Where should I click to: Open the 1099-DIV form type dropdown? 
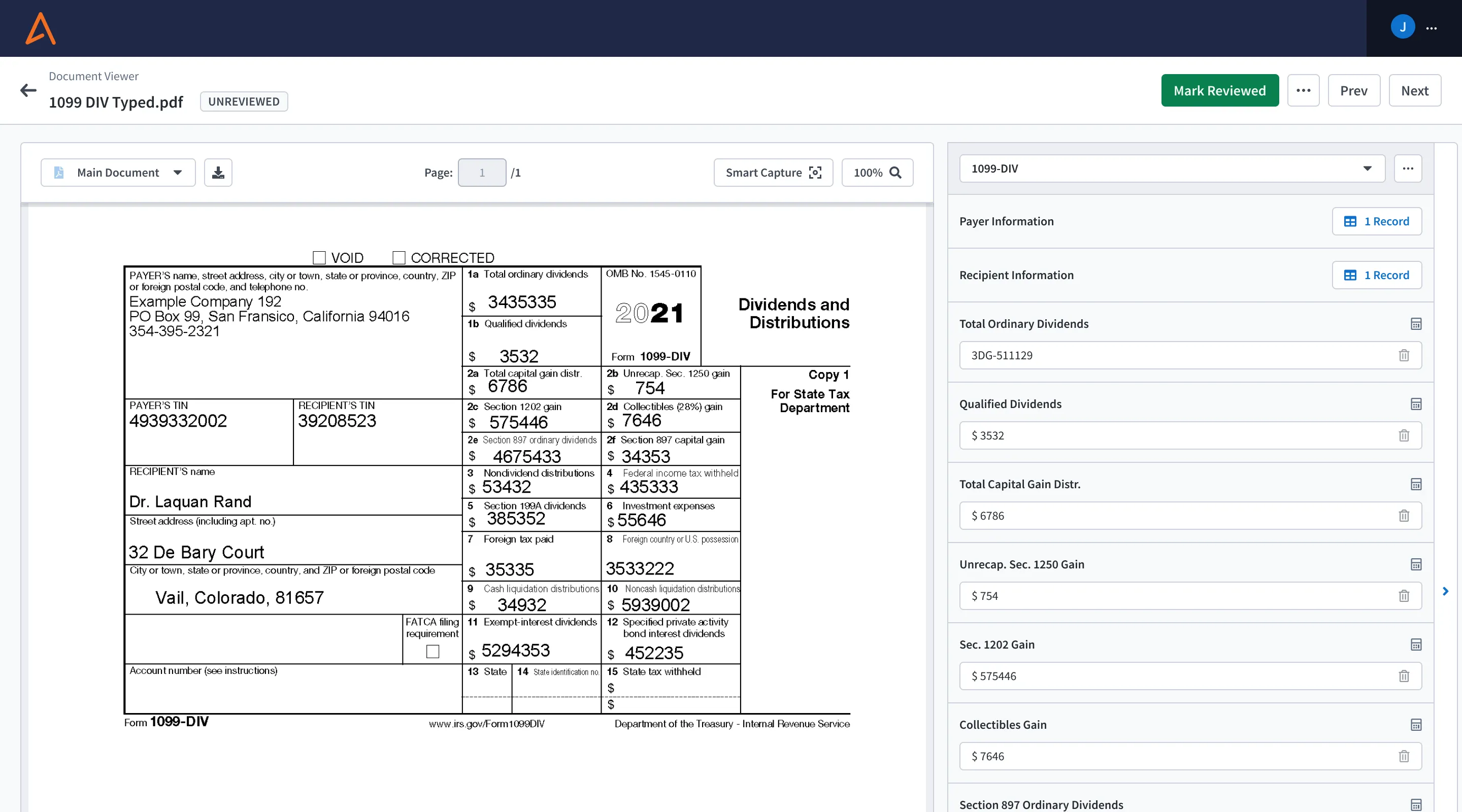1172,168
